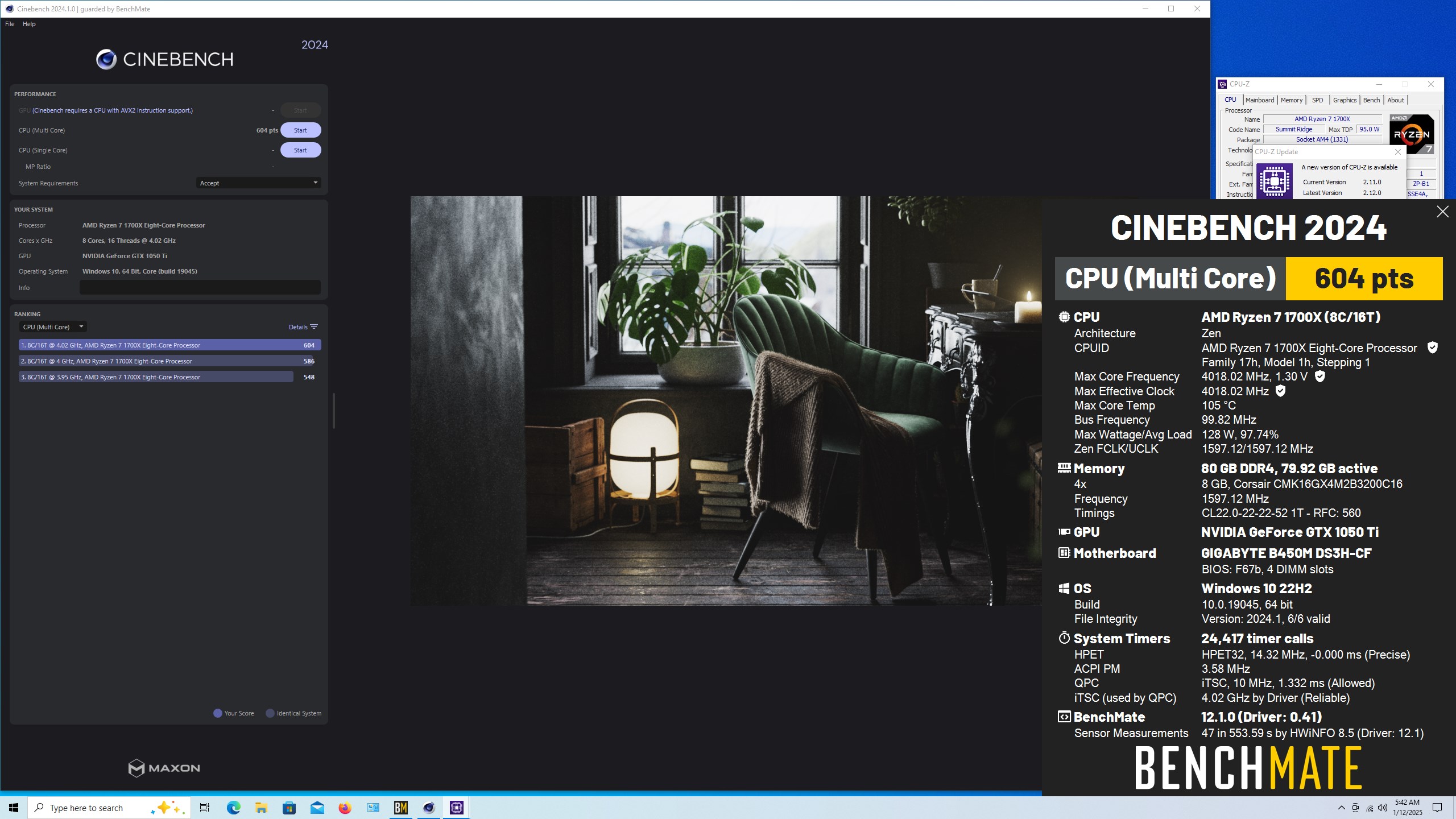Close the BenchMate result overlay
1456x819 pixels.
tap(1442, 212)
